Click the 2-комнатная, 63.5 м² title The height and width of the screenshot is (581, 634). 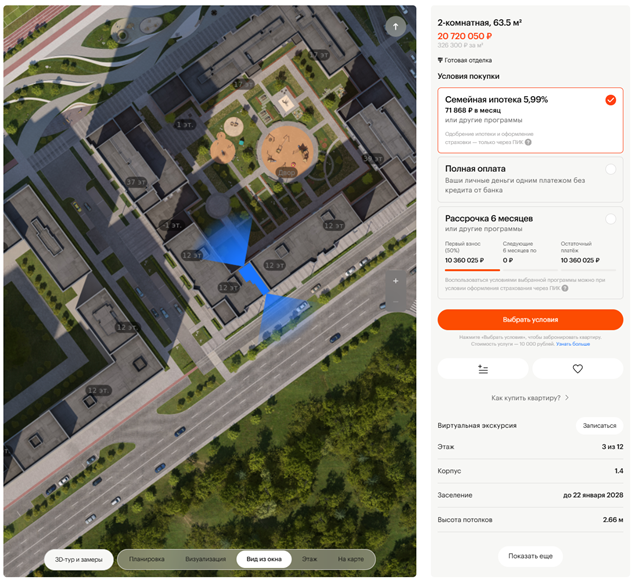click(x=480, y=23)
